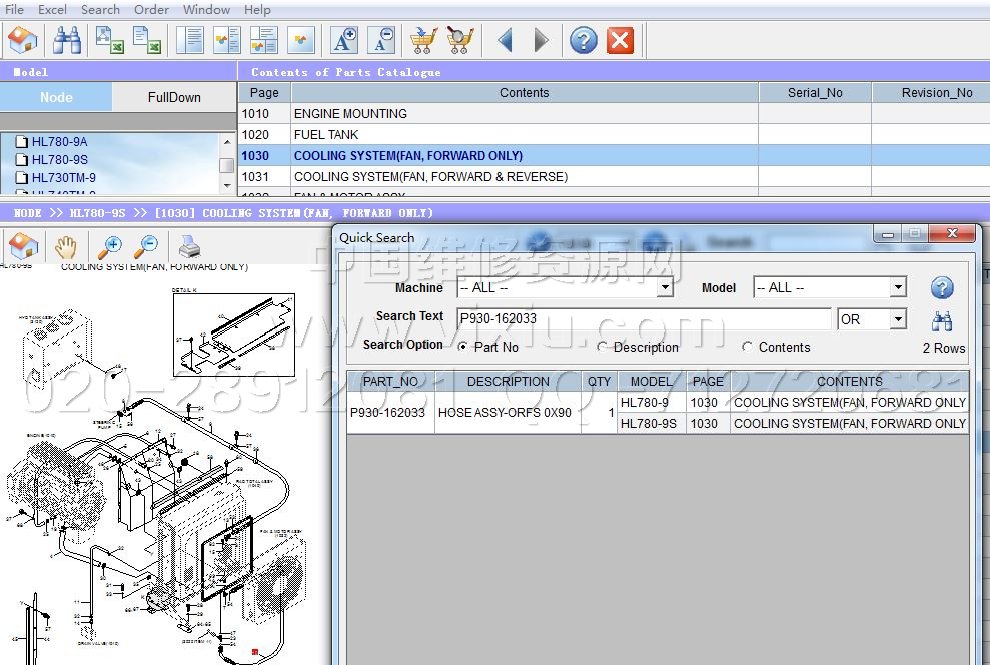Open the FUEL TANK catalogue row
Screen dimensions: 990x665
(326, 134)
